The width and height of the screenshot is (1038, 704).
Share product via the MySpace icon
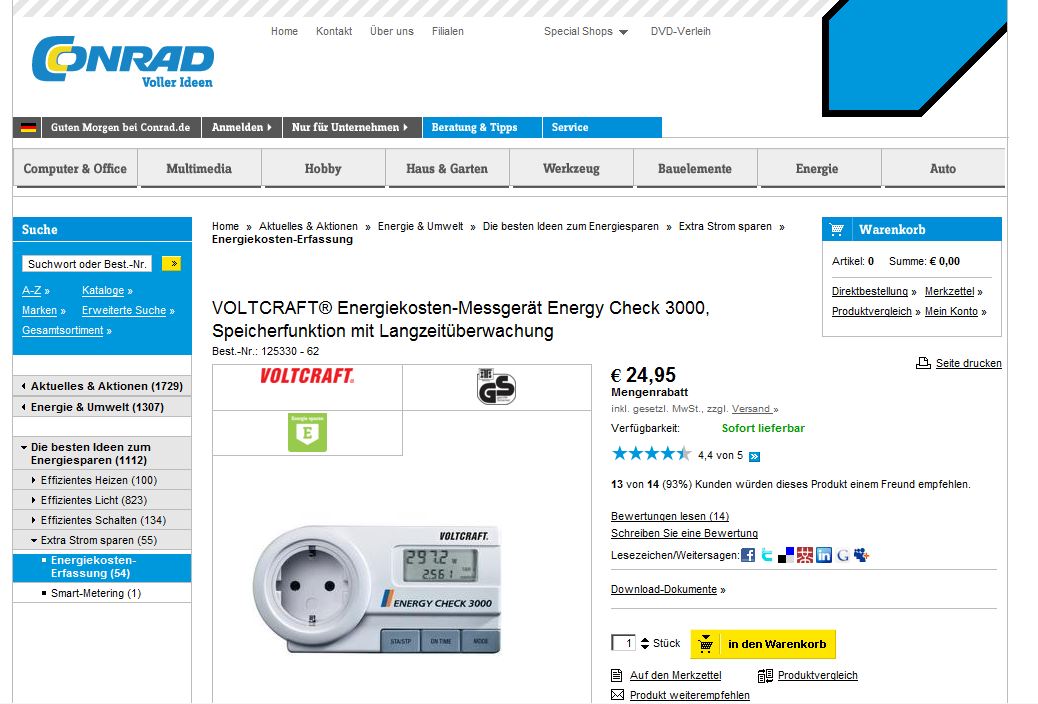(x=861, y=555)
